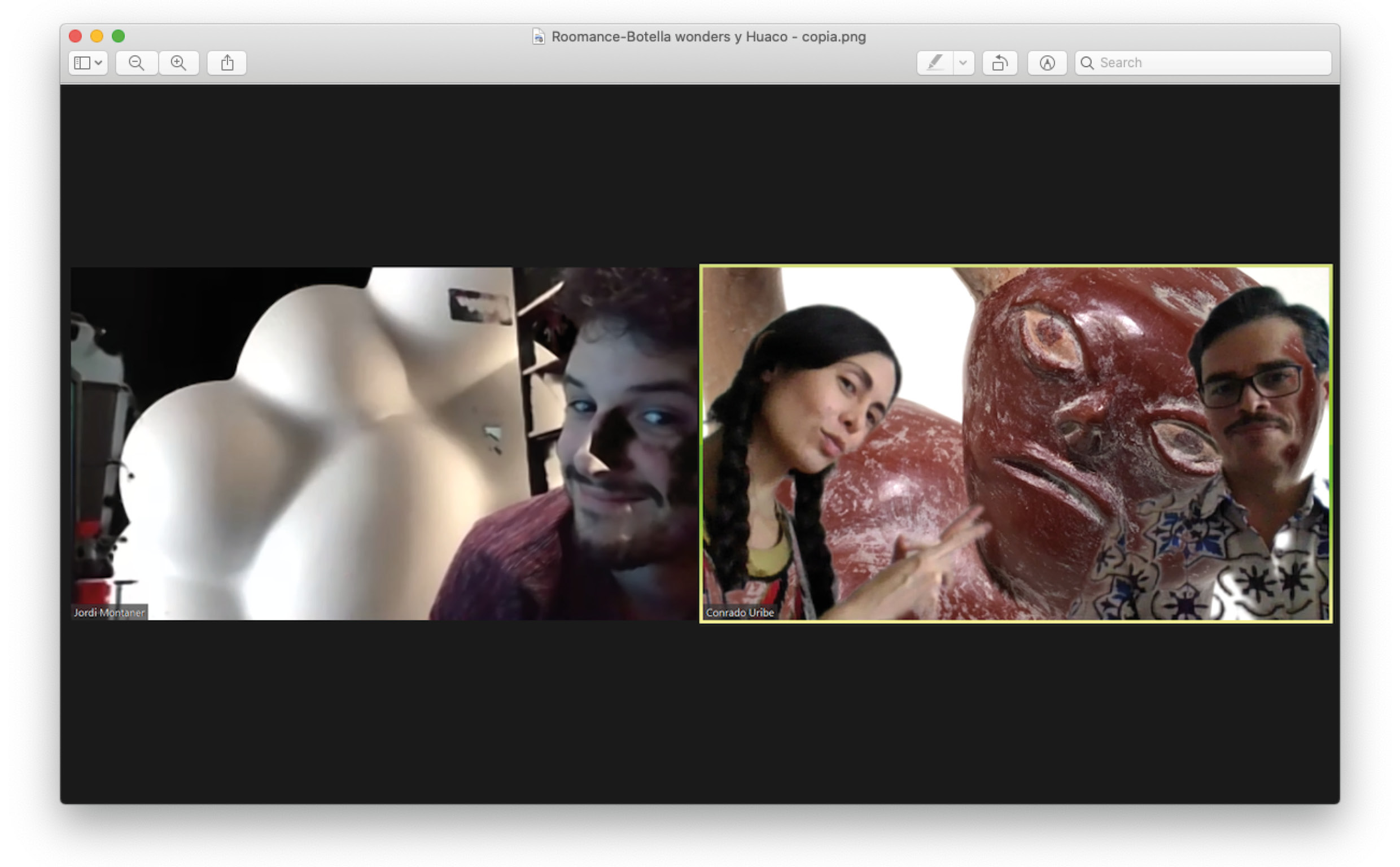Click the zoom in magnifier icon
The height and width of the screenshot is (867, 1400).
click(x=179, y=63)
